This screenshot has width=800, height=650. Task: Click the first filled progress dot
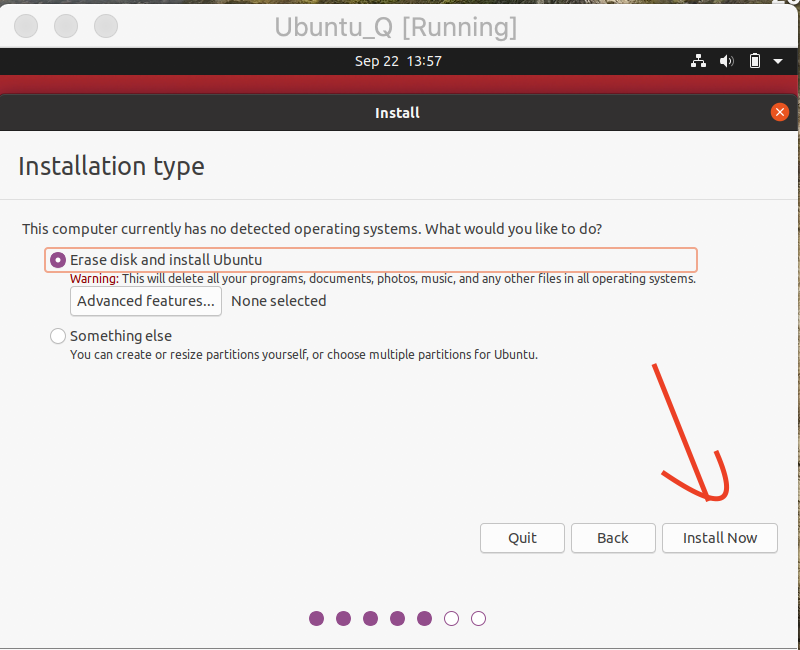click(x=317, y=619)
